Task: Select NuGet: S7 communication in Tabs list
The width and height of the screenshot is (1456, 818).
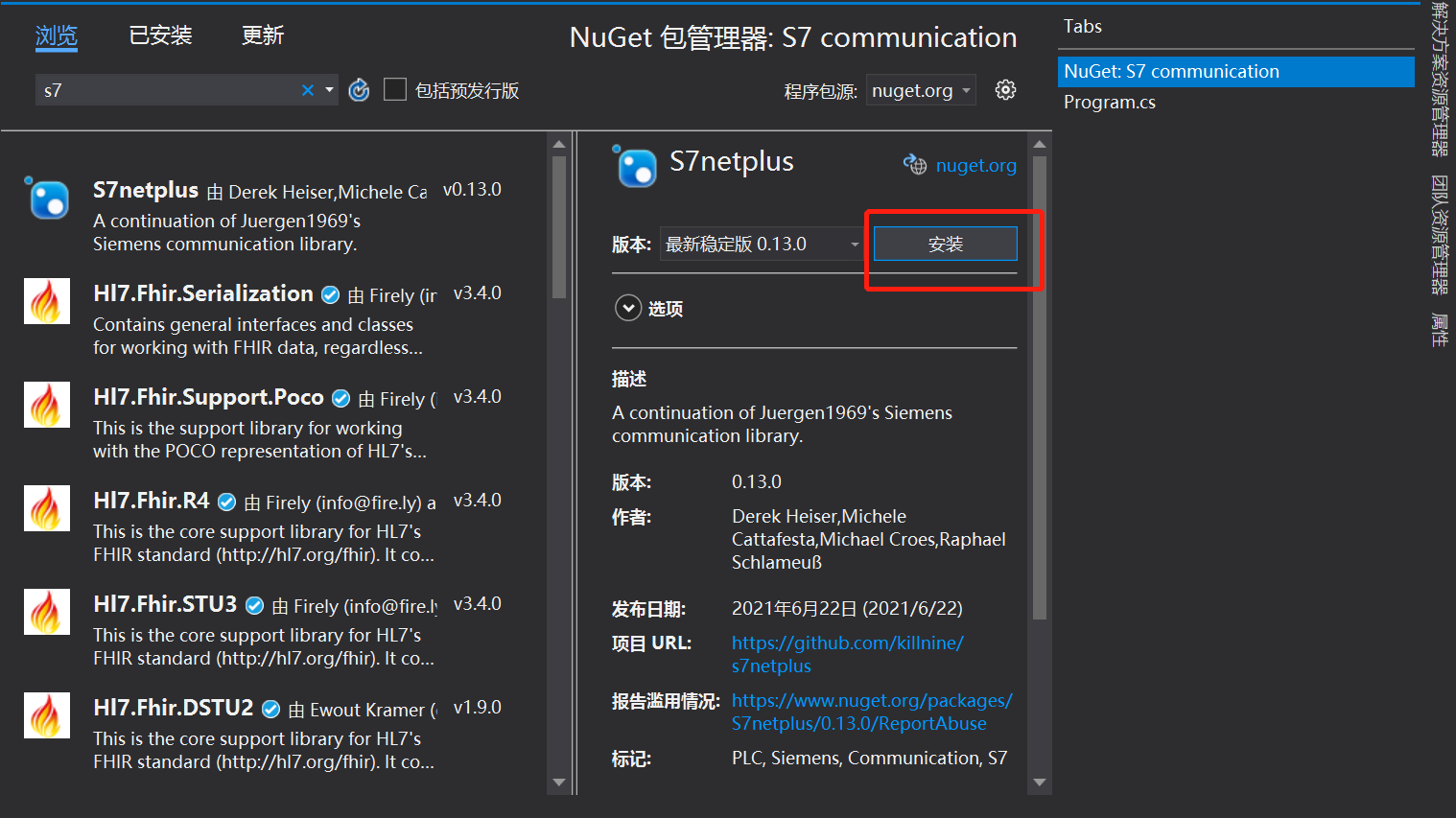Action: pos(1236,72)
